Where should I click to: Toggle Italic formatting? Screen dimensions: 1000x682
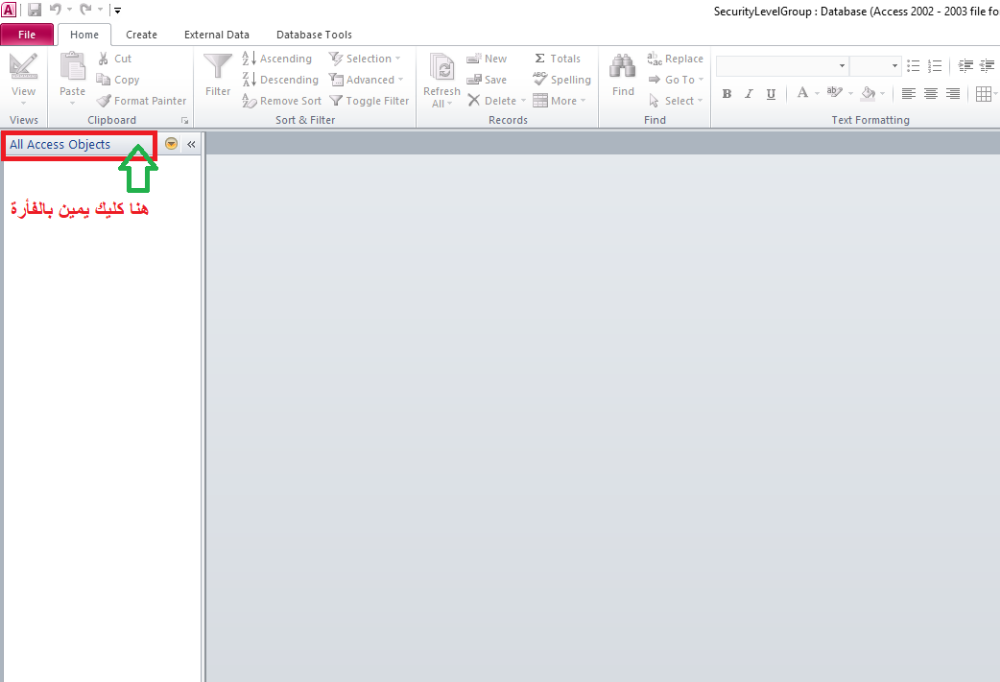(x=749, y=94)
